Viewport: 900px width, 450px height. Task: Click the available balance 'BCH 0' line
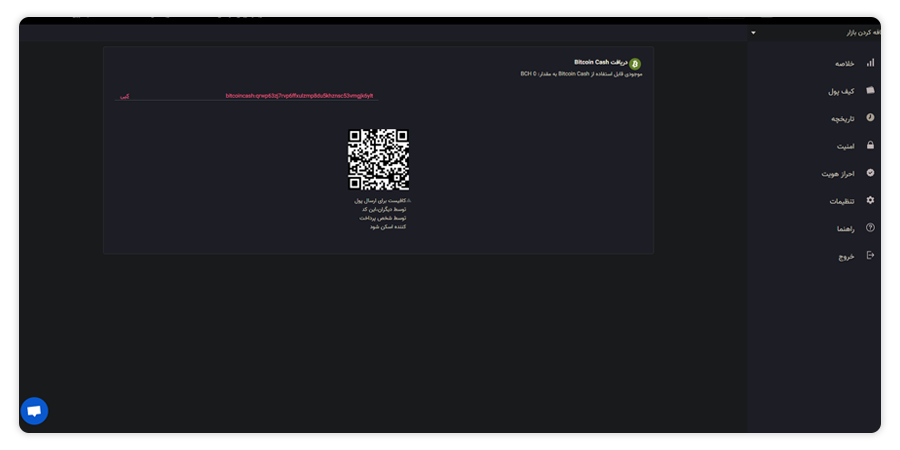(581, 74)
